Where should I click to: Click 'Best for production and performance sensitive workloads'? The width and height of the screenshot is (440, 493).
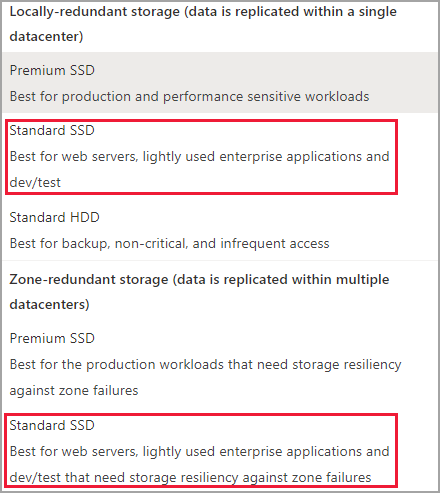click(189, 97)
